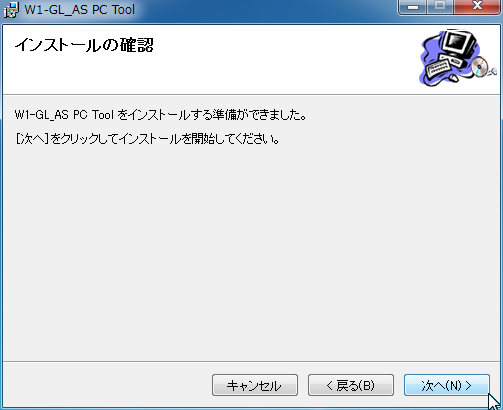Click the greyed-out maximize button
Screen dimensions: 503x410
coord(440,7)
